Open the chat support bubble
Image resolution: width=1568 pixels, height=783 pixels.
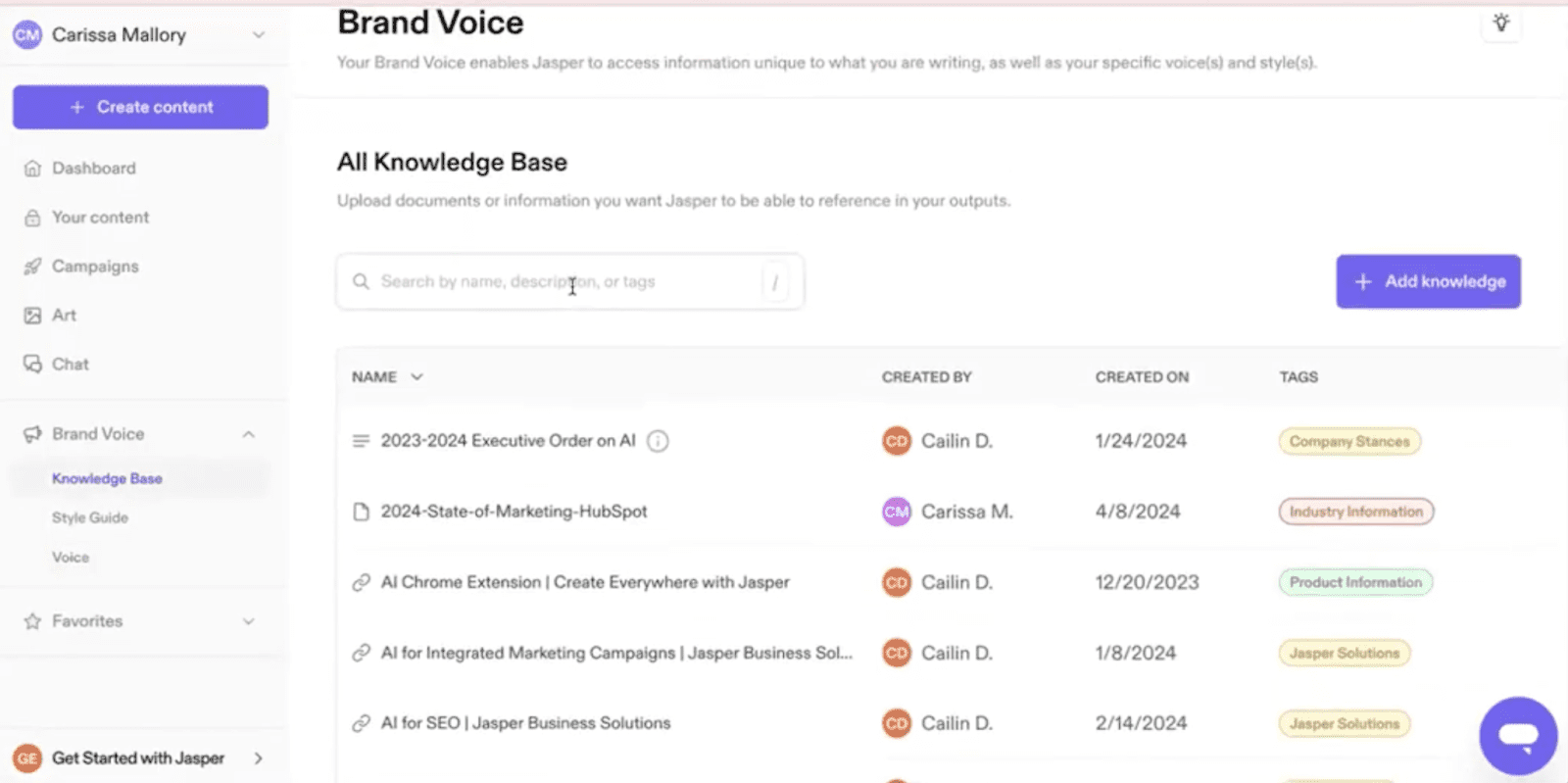pos(1518,735)
